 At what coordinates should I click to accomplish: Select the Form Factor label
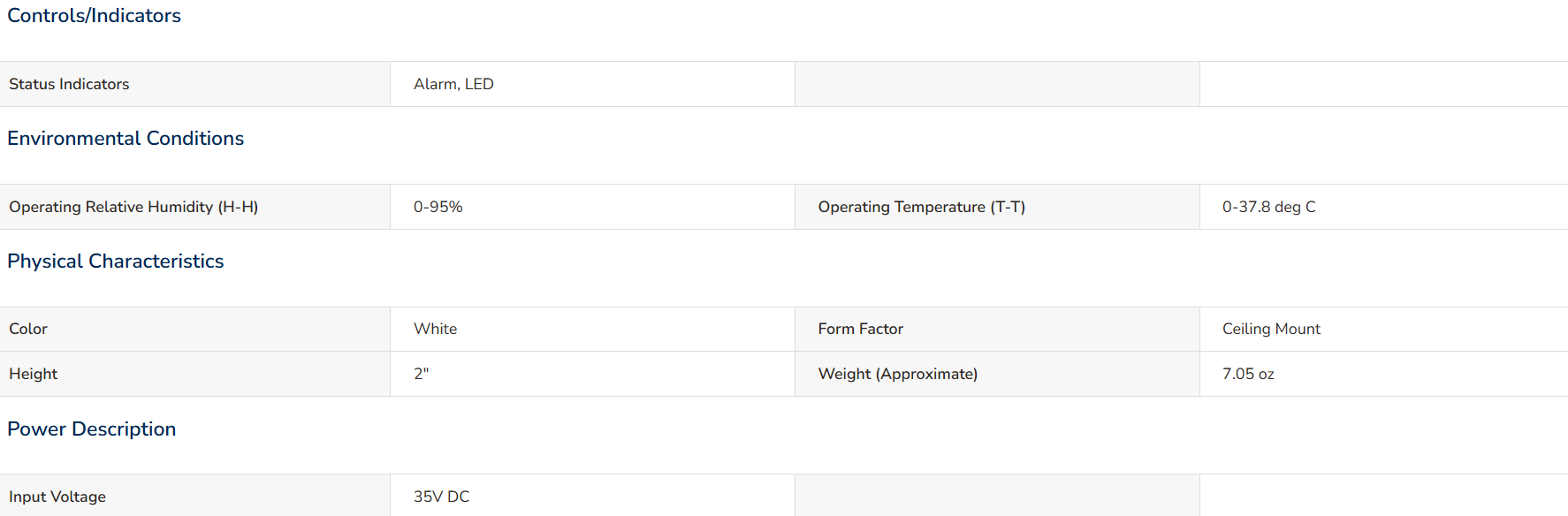coord(861,329)
